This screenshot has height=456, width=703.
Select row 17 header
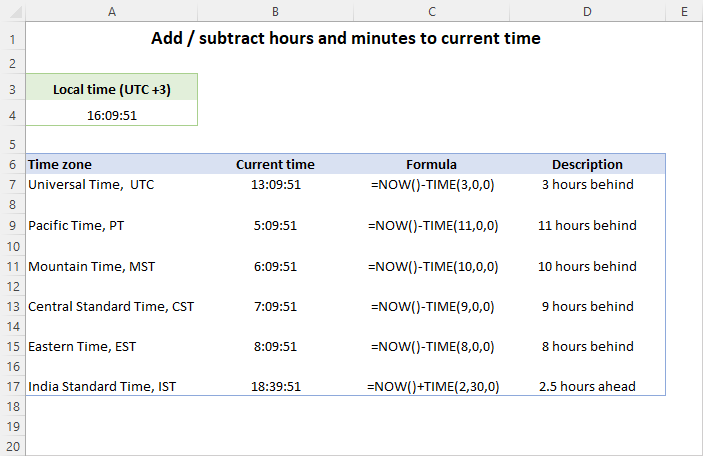point(12,386)
